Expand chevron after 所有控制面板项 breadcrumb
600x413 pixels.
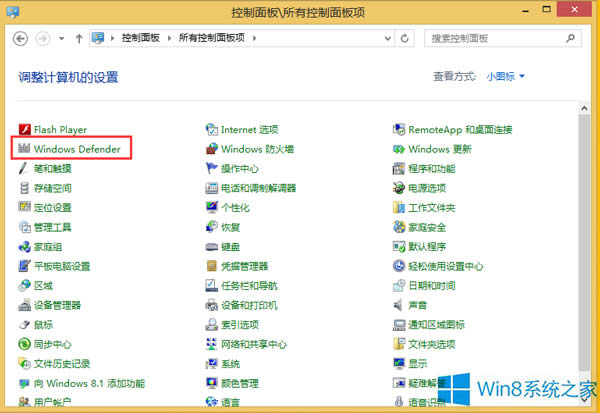(254, 38)
